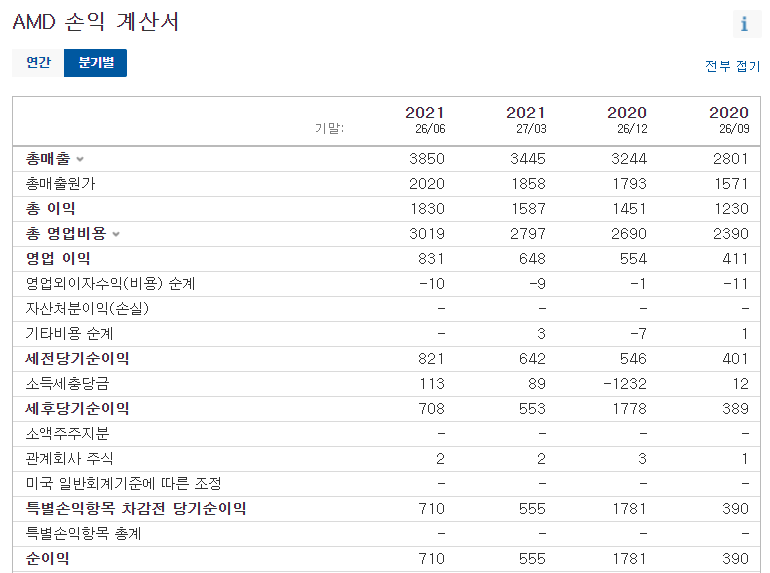
Task: Click the 총매출원가 value 2020
Action: point(427,184)
